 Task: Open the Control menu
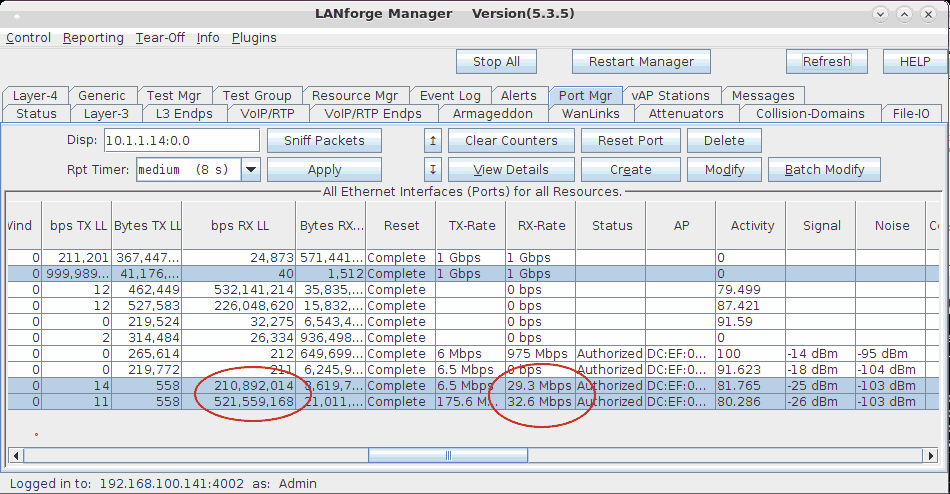click(x=28, y=38)
